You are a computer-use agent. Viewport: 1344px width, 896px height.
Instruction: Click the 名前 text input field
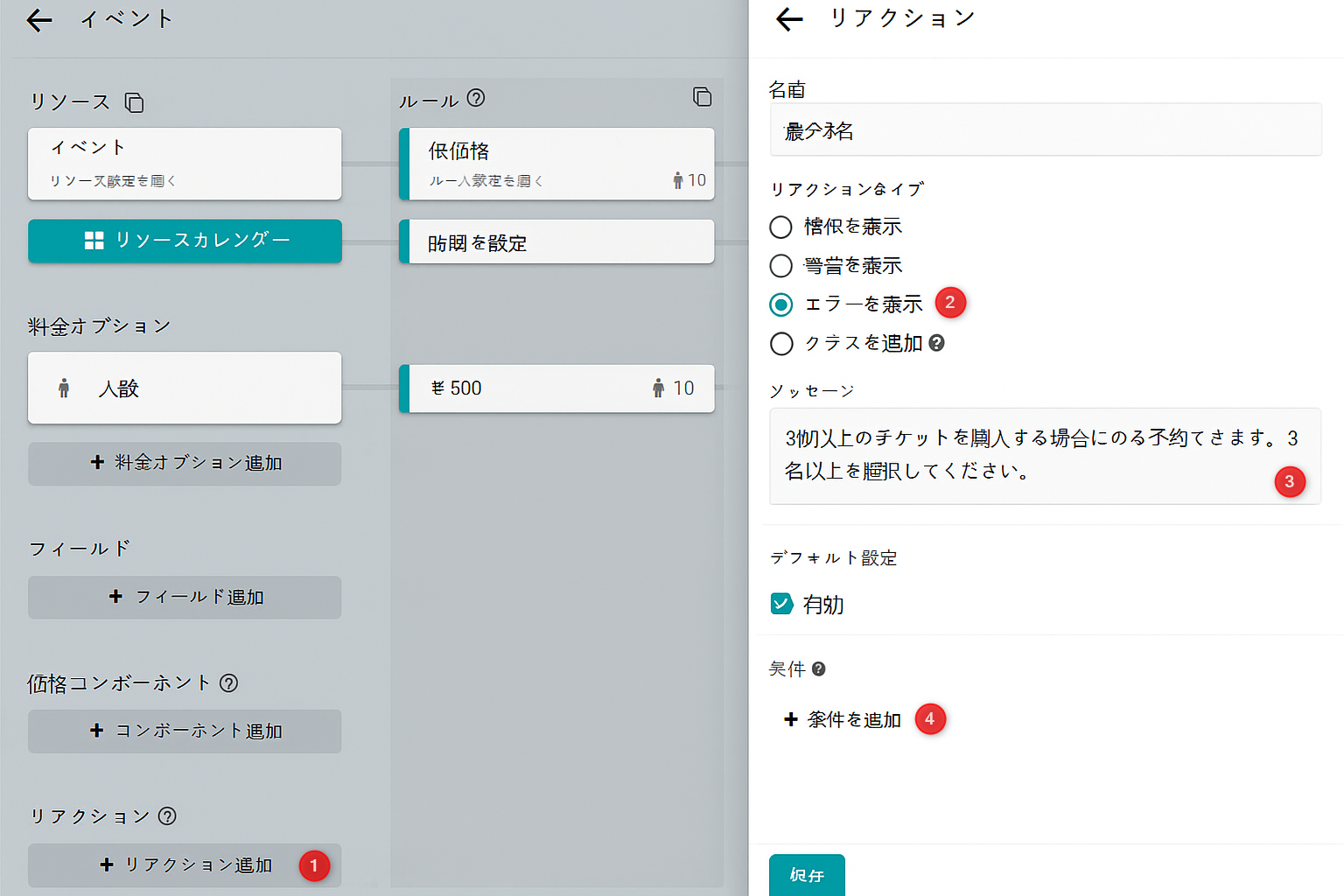(1045, 130)
